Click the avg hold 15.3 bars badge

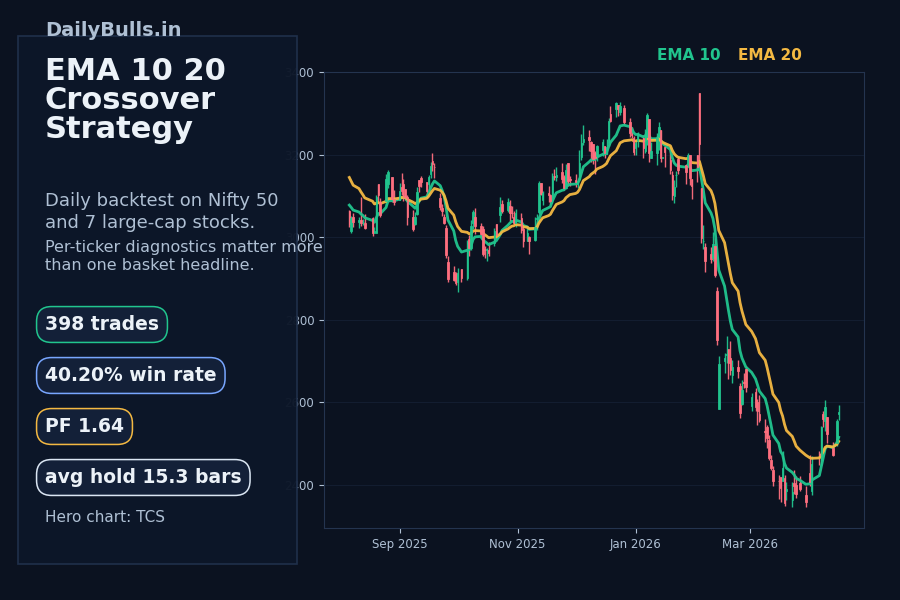pyautogui.click(x=143, y=477)
